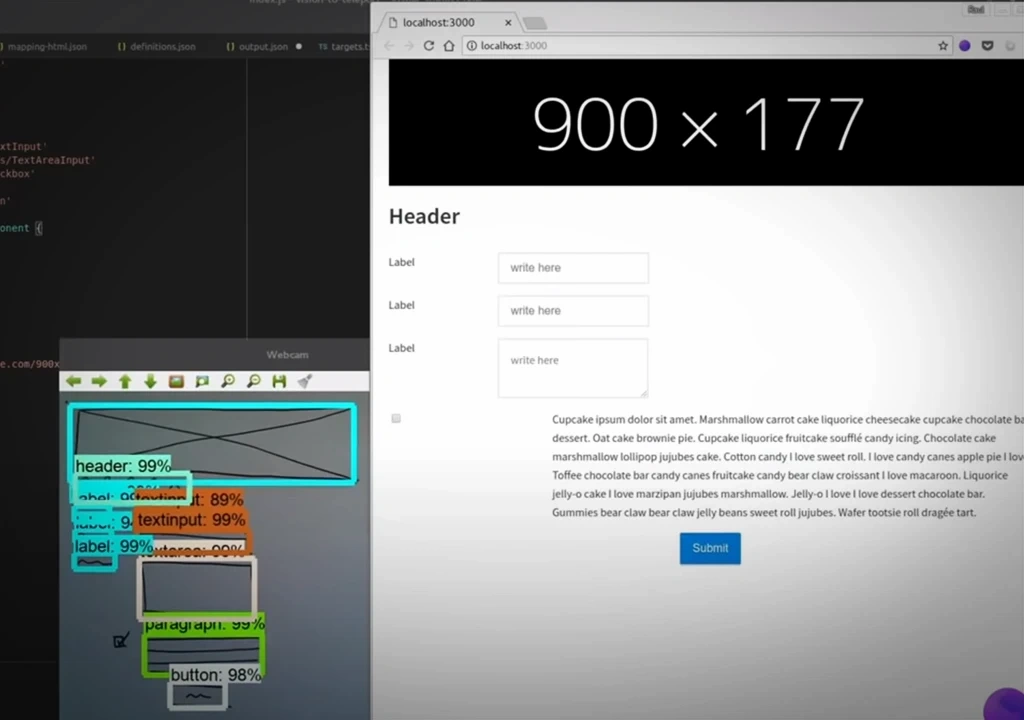Click the broom clear icon in Webcam toolbar
Viewport: 1024px width, 720px height.
pos(305,381)
